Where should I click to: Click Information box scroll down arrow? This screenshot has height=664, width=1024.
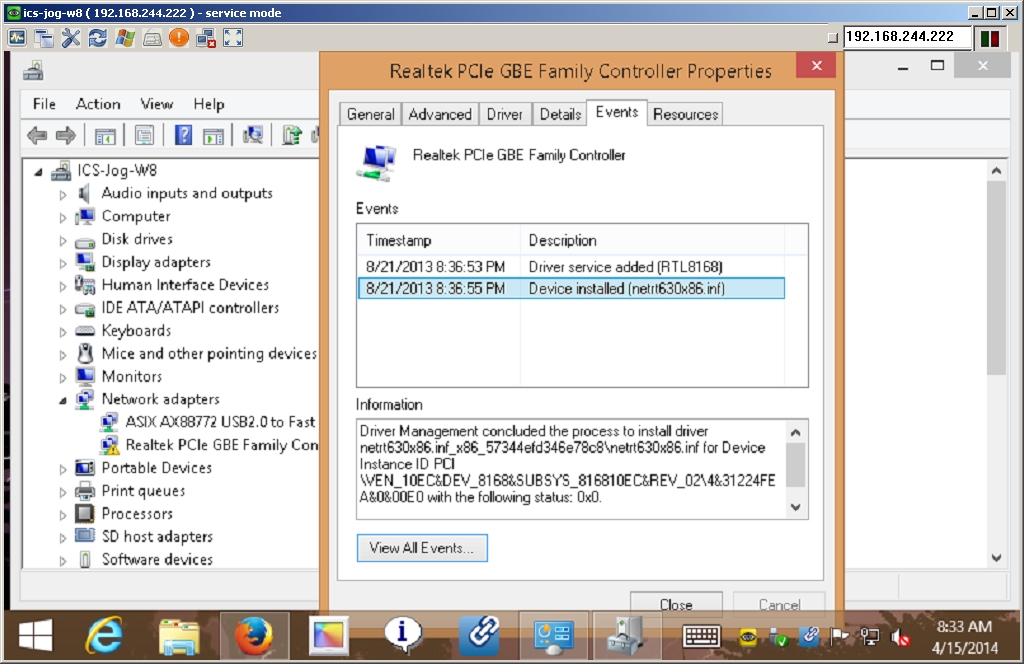pos(795,507)
